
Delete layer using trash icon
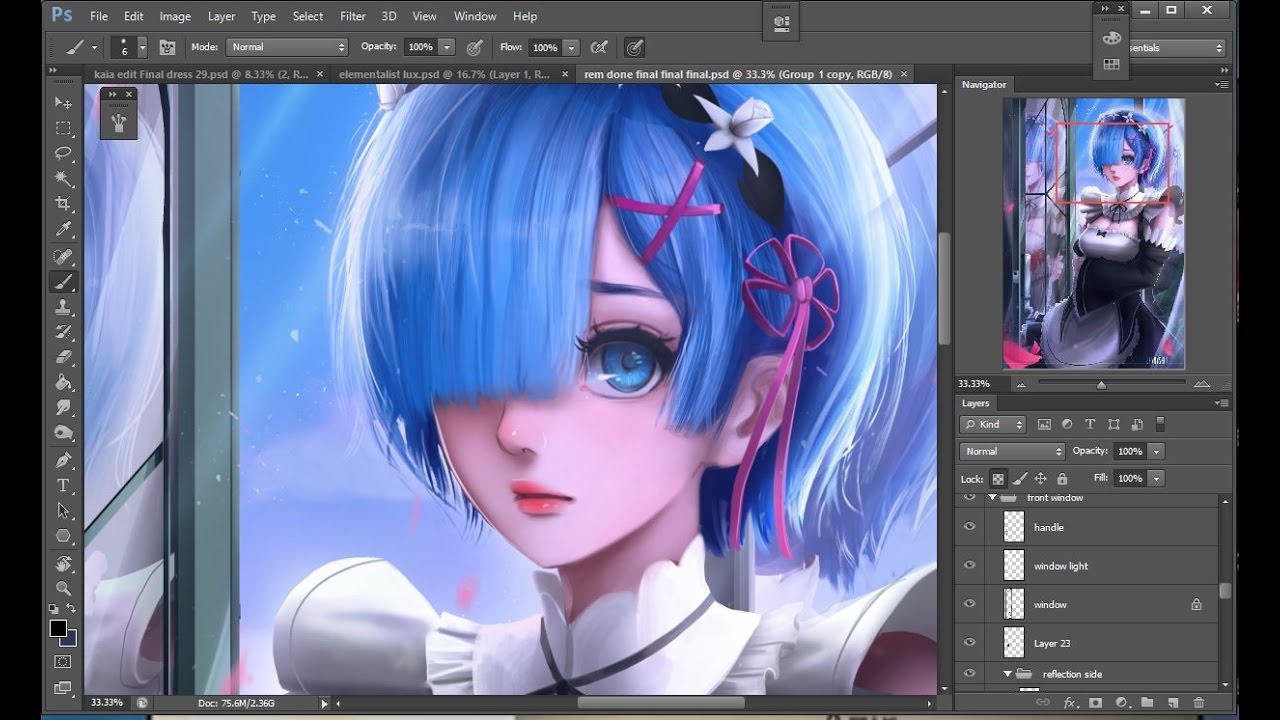(1198, 703)
